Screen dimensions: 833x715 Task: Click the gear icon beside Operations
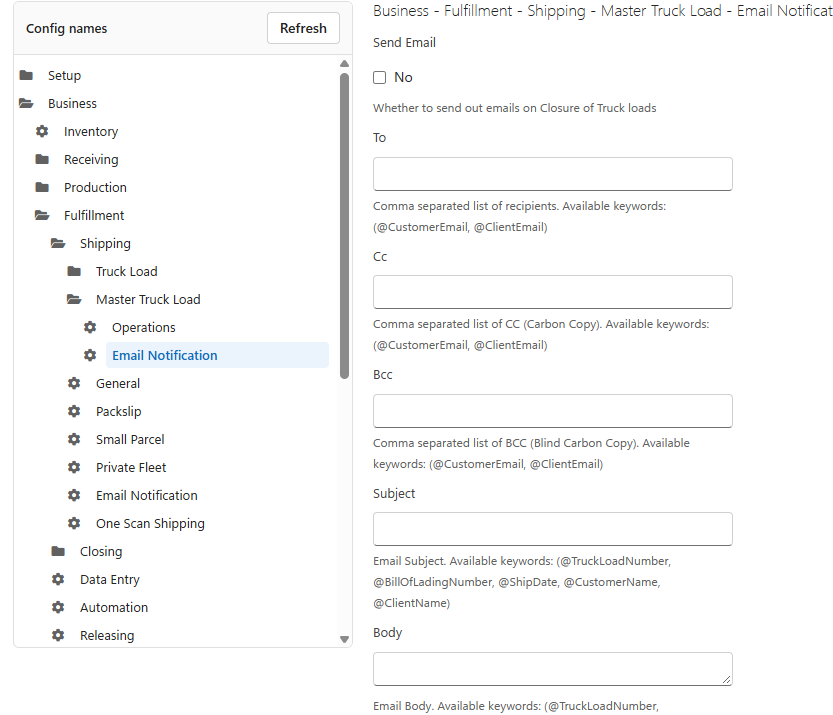(x=90, y=327)
